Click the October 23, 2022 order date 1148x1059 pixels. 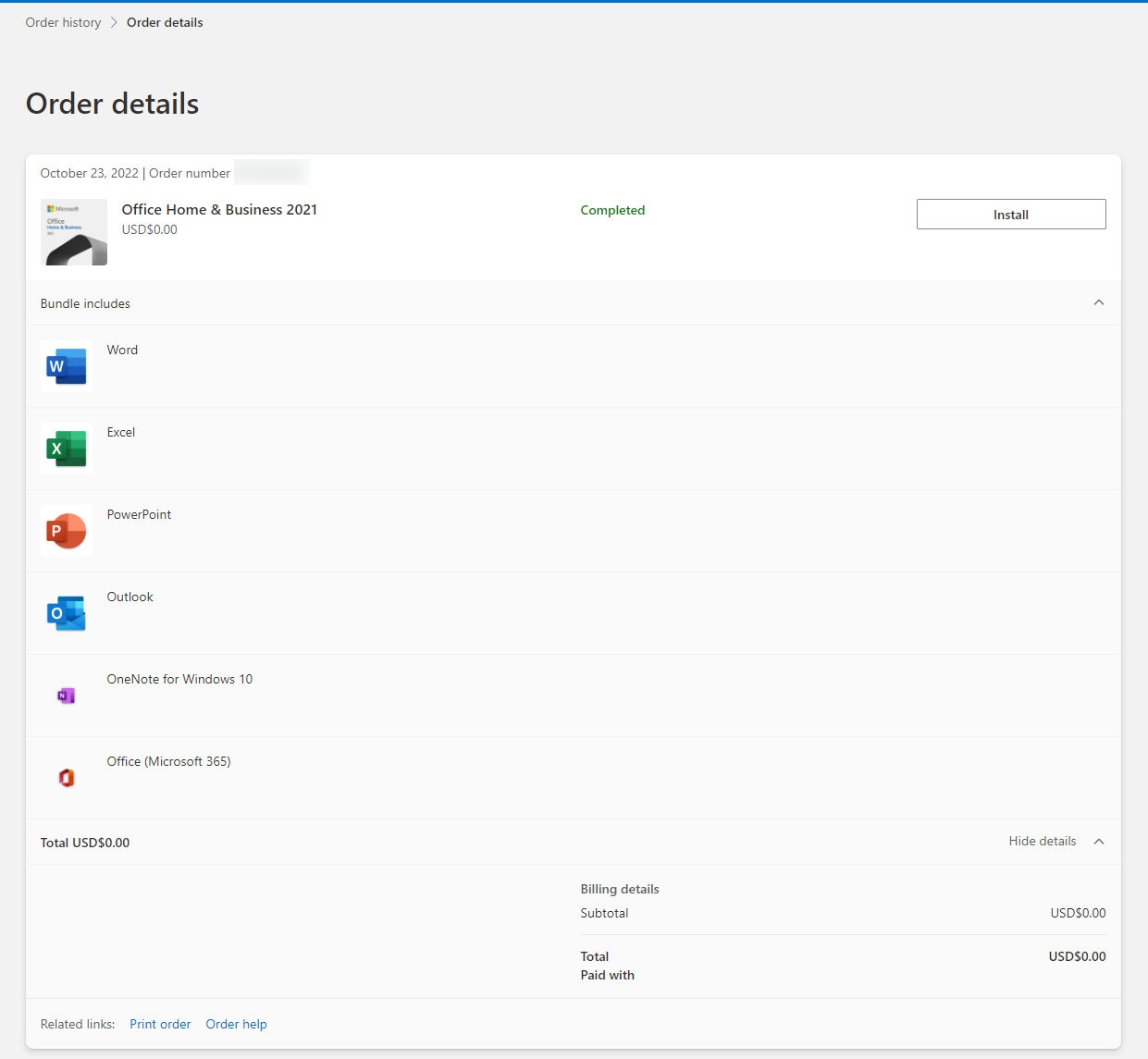point(90,173)
